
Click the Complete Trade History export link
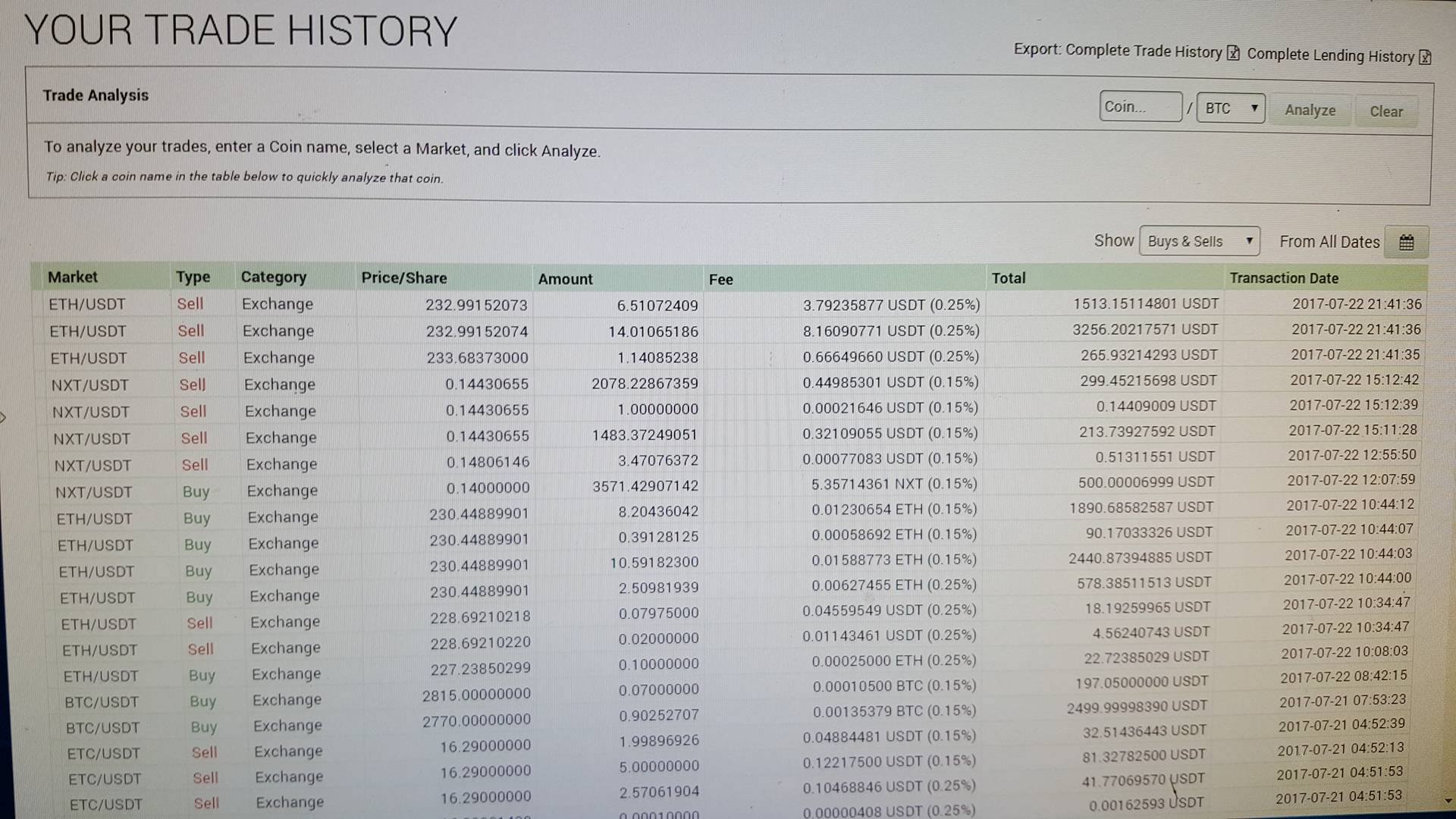point(1143,51)
